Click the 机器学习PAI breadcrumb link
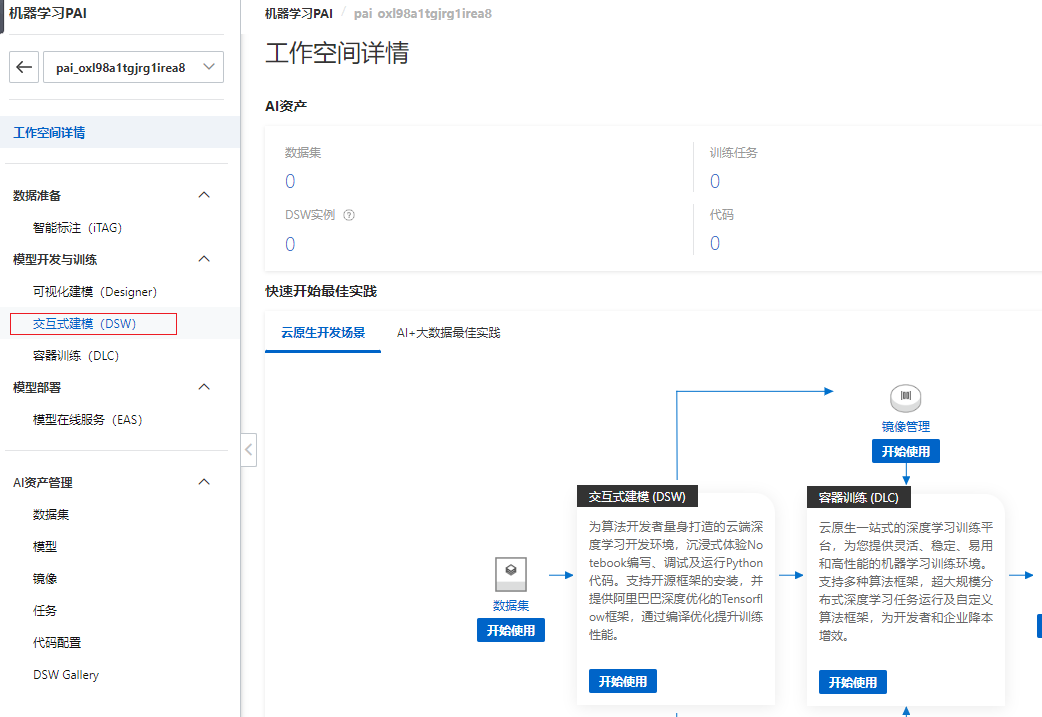The image size is (1042, 717). (299, 14)
